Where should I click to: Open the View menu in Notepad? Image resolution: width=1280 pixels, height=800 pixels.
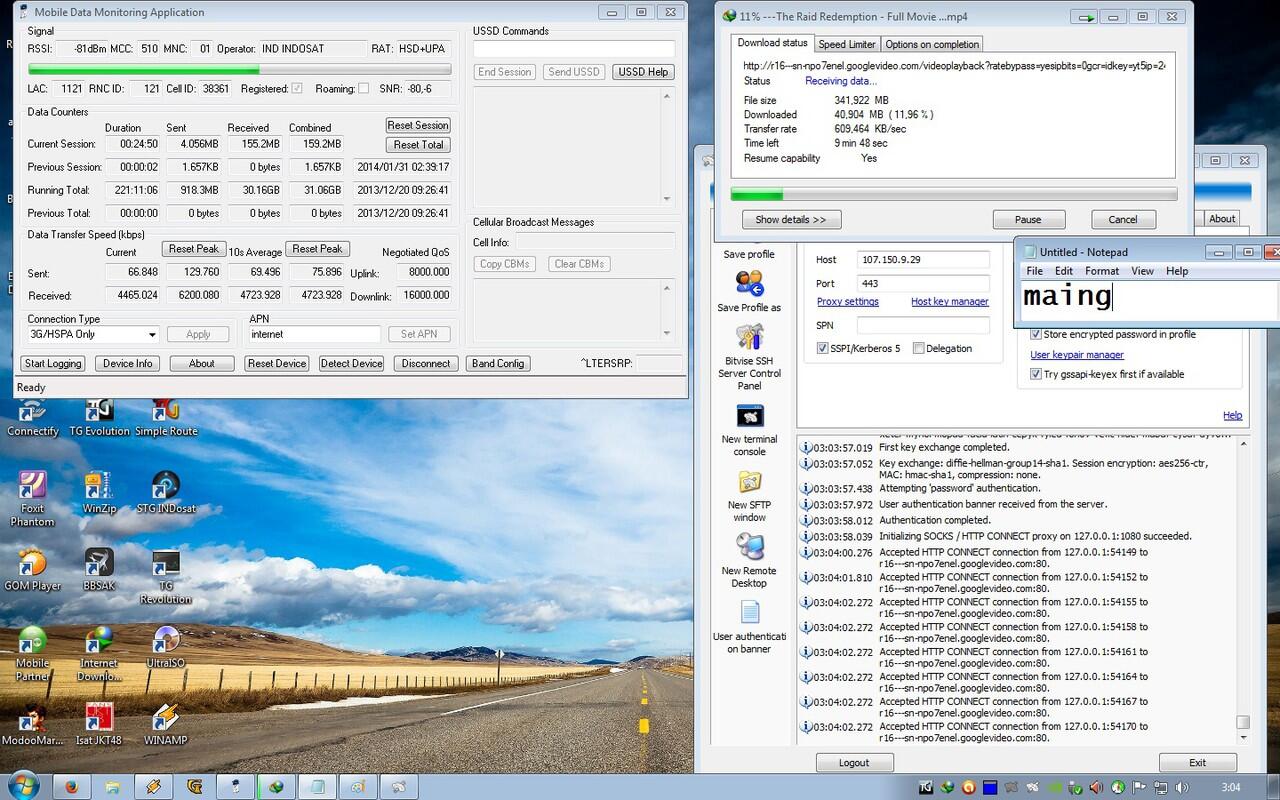click(x=1142, y=271)
